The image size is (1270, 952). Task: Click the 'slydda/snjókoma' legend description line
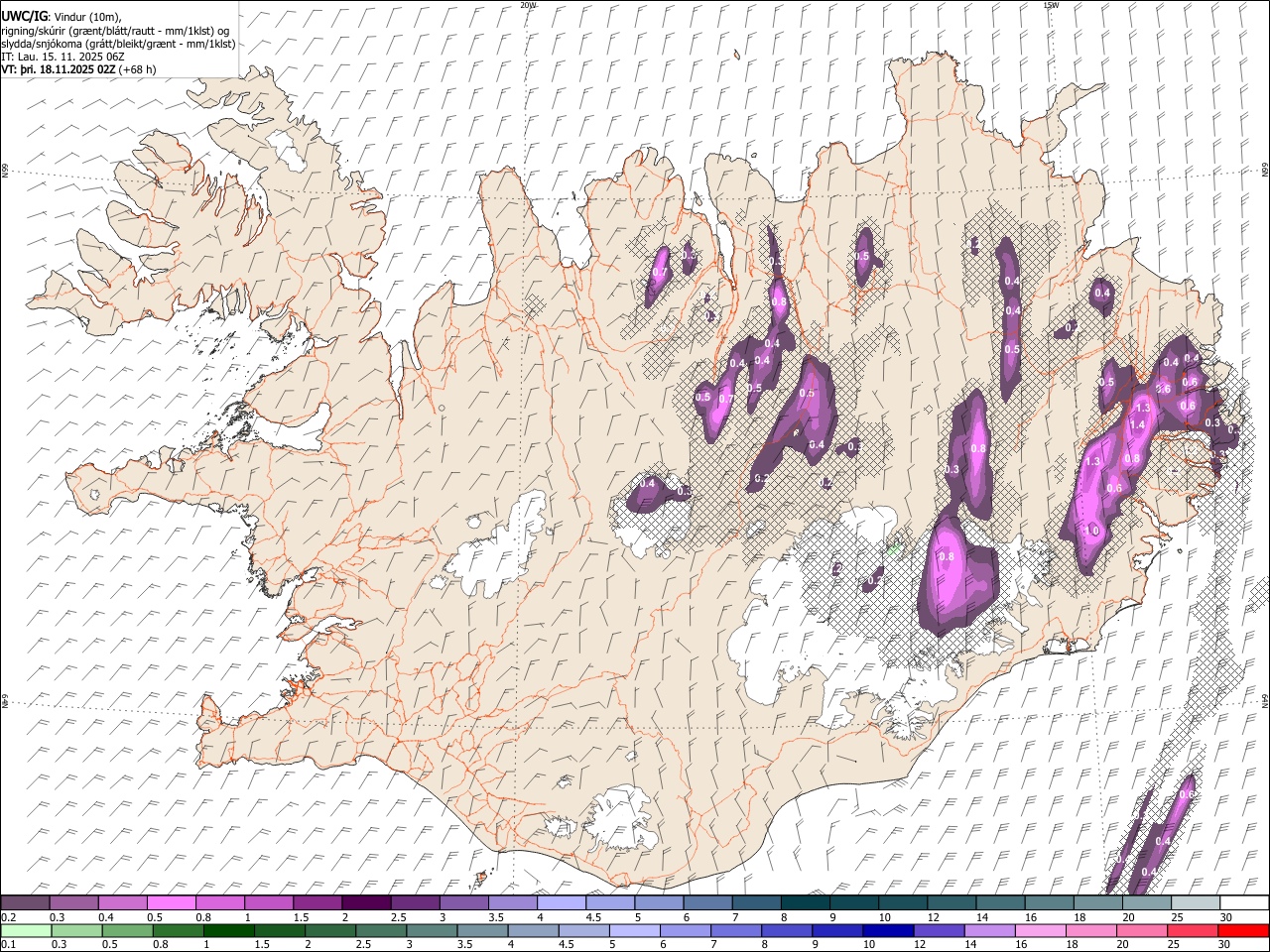point(118,44)
